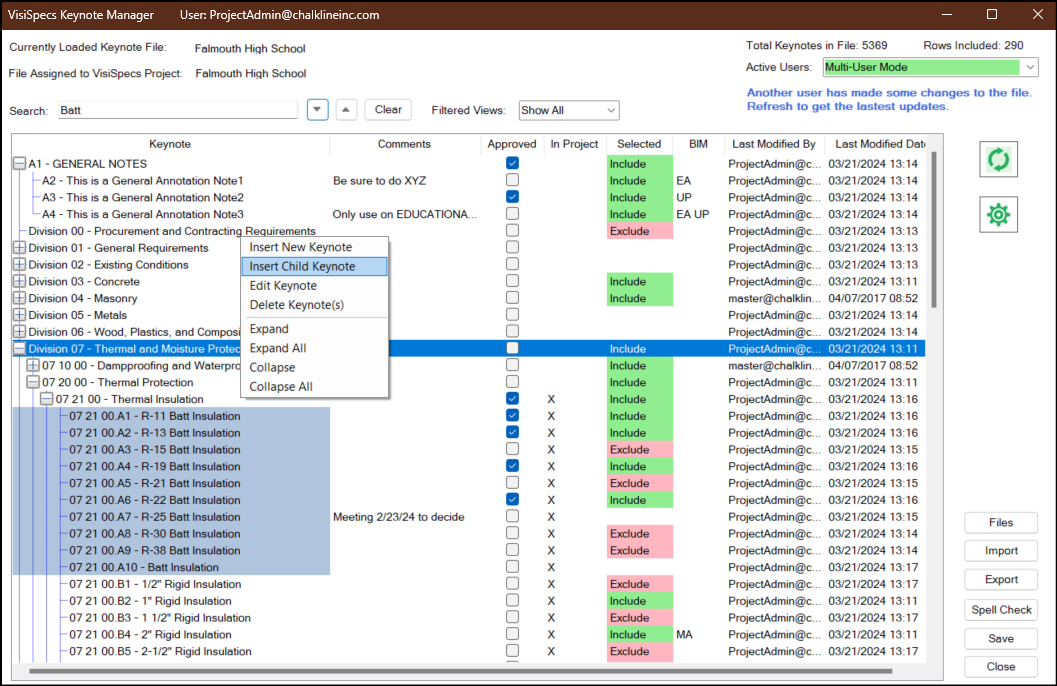Click the downward search arrow icon
The height and width of the screenshot is (686, 1057).
pos(317,109)
